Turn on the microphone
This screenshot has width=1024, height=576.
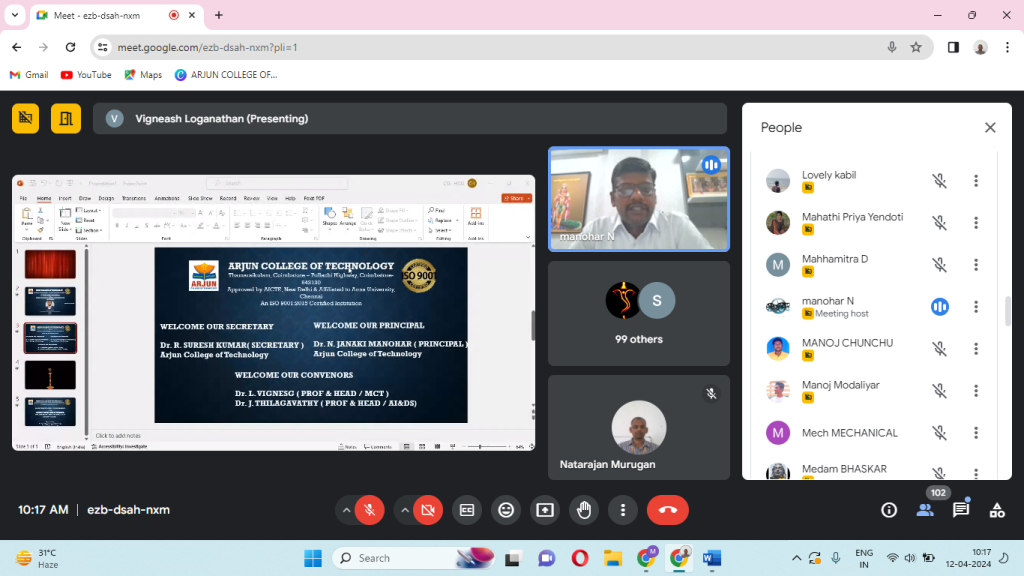(370, 510)
